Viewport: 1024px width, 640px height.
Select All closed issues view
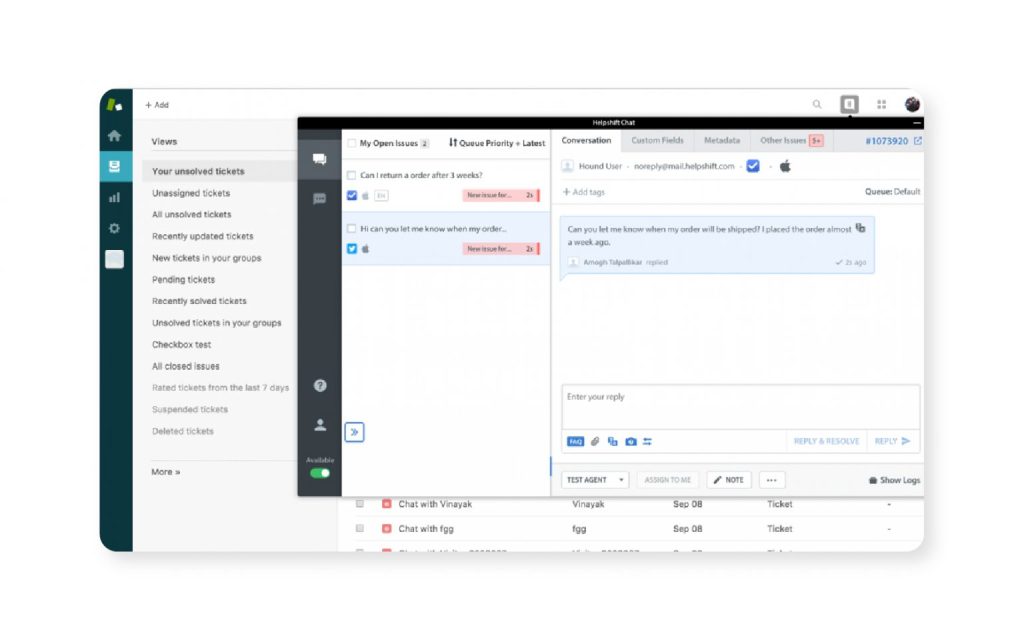tap(185, 366)
